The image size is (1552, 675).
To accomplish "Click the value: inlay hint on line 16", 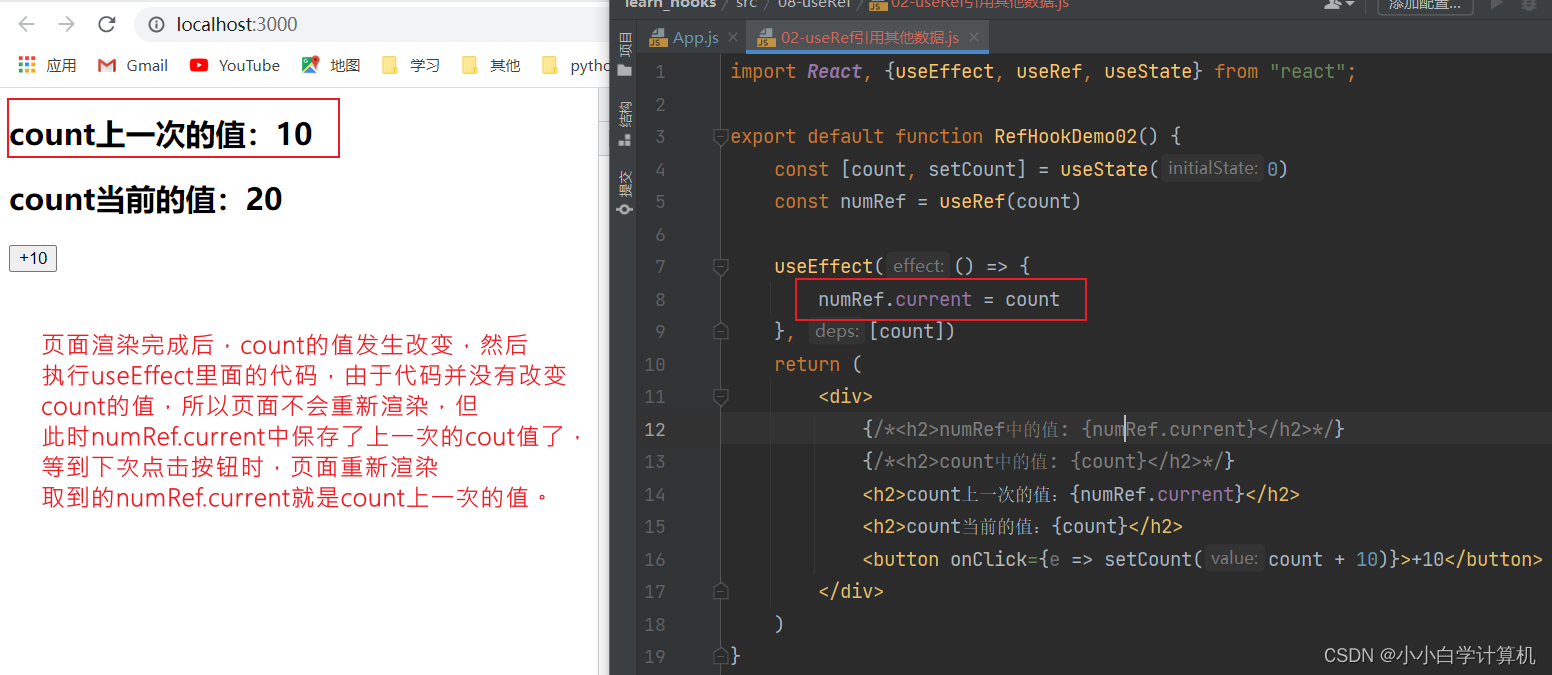I will (x=1234, y=559).
